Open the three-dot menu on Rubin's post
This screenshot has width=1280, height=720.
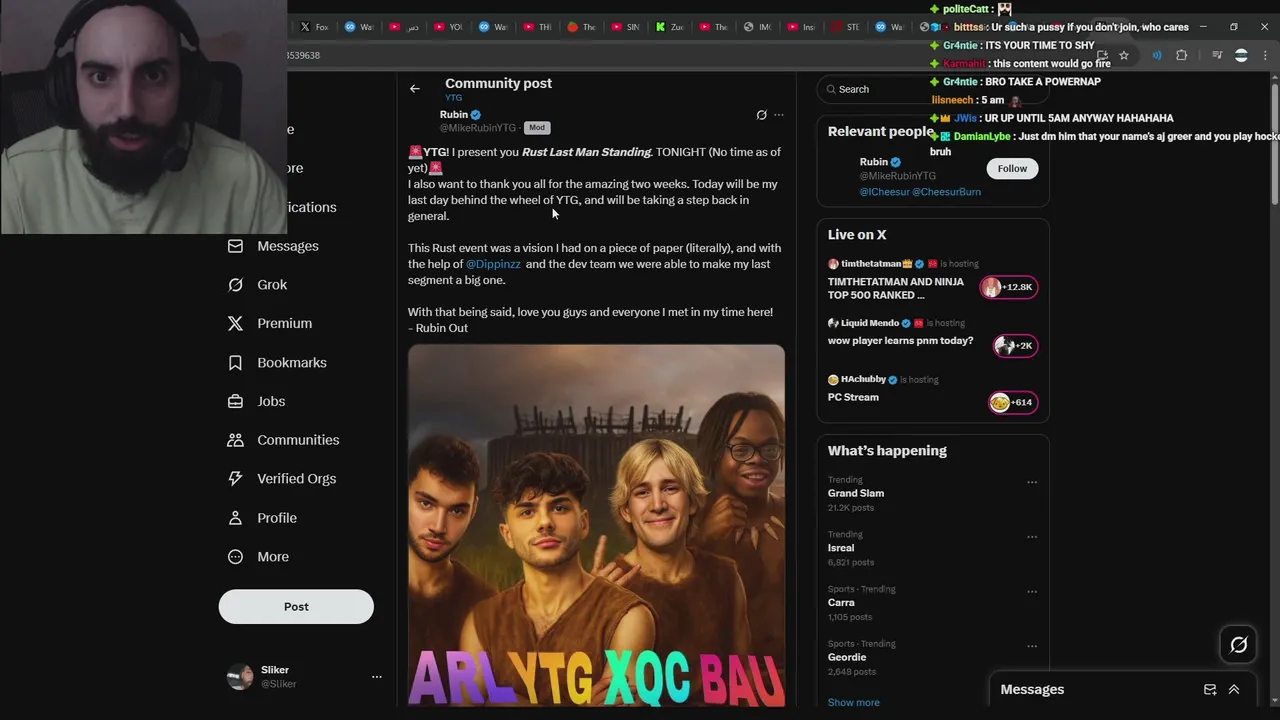[779, 115]
